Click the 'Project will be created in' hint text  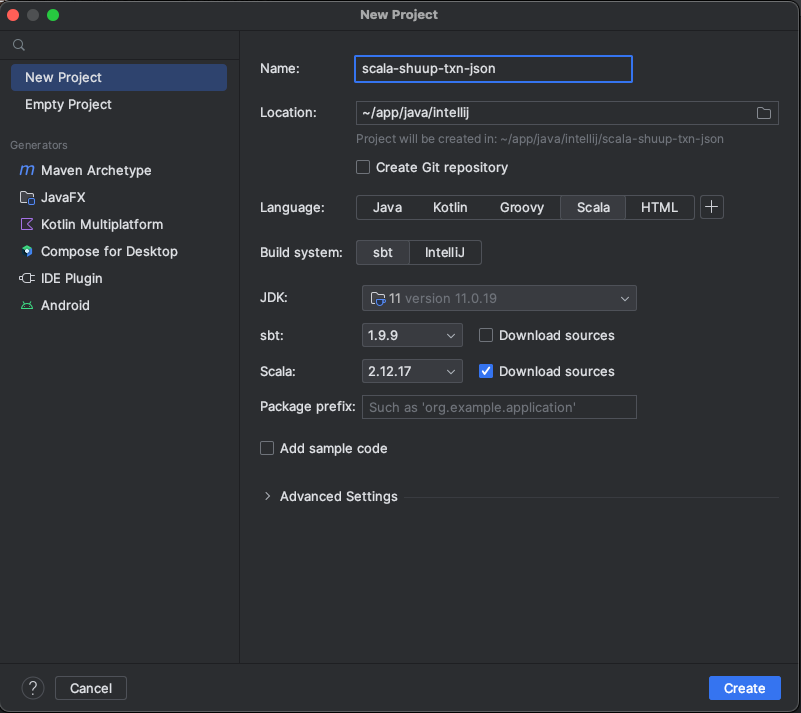tap(539, 139)
